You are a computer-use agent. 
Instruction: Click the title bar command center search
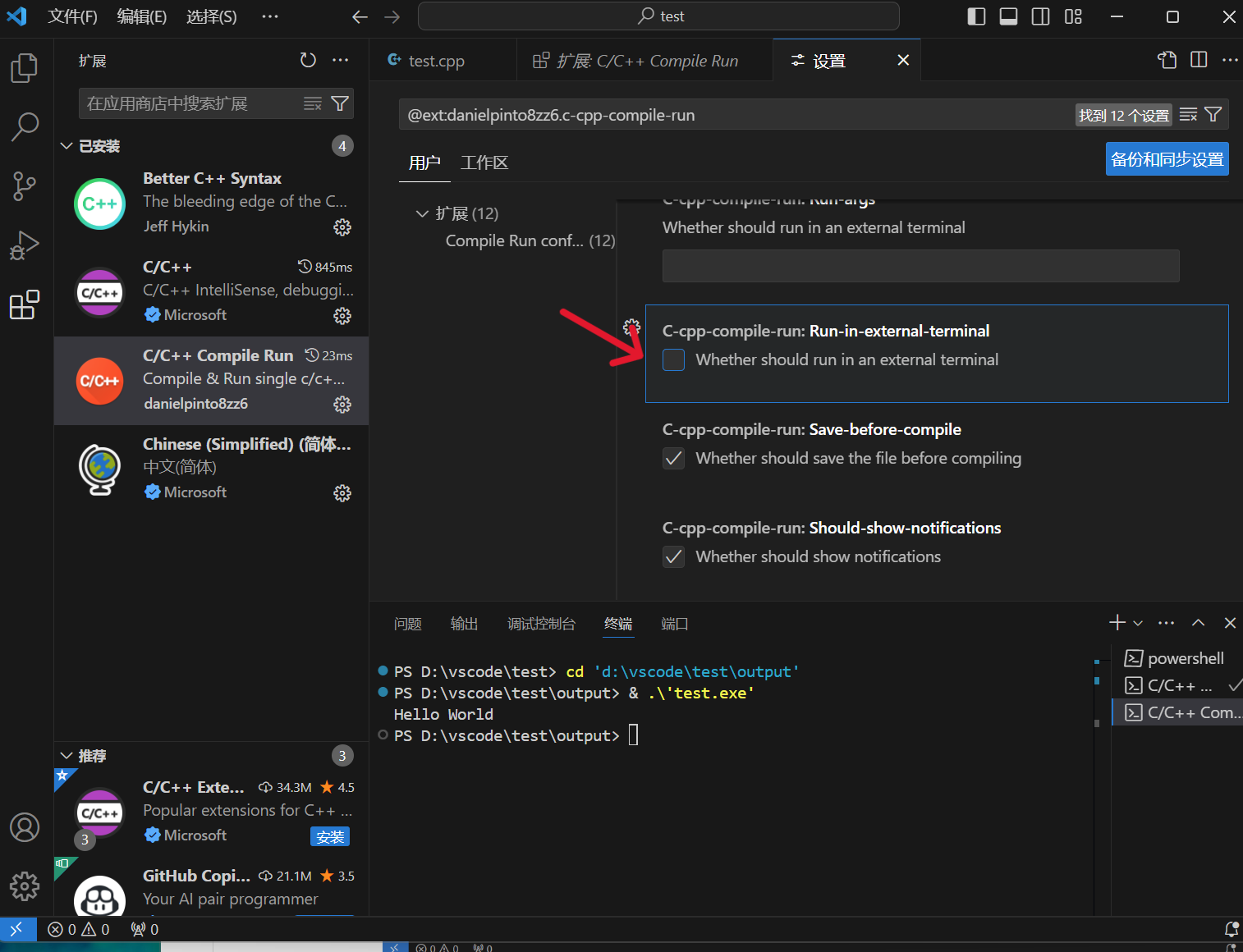pyautogui.click(x=658, y=16)
